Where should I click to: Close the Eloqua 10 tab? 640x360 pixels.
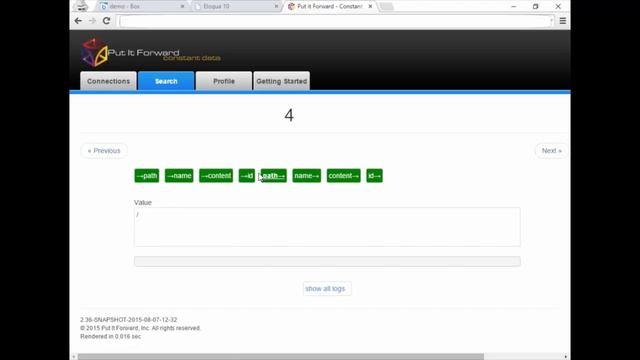pos(276,7)
